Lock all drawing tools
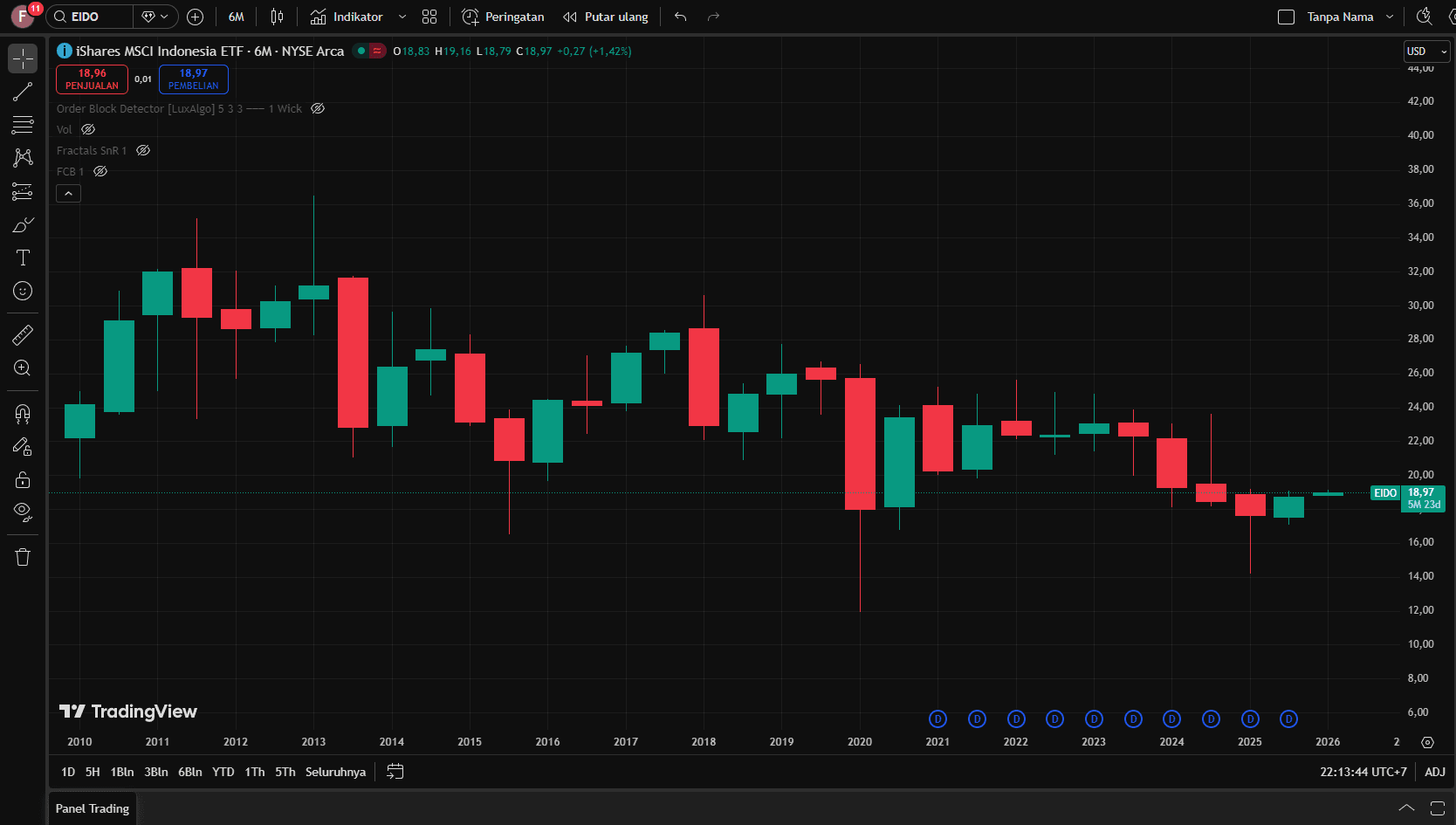This screenshot has width=1456, height=825. tap(23, 479)
